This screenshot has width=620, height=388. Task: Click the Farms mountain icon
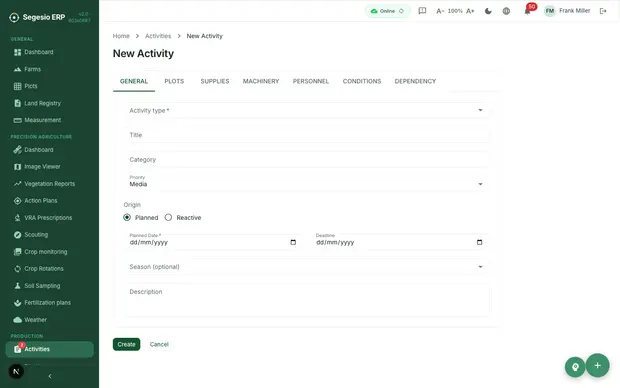click(x=17, y=69)
